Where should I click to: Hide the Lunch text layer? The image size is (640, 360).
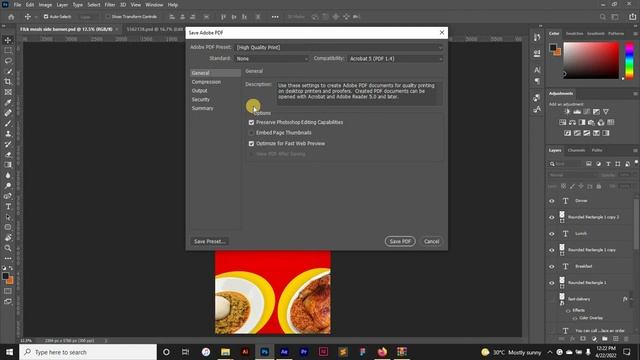point(552,234)
